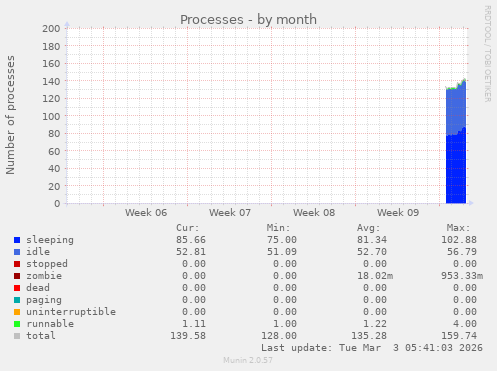Viewport: 497px width, 371px height.
Task: Click the 'Number of processes' axis label
Action: coord(10,115)
